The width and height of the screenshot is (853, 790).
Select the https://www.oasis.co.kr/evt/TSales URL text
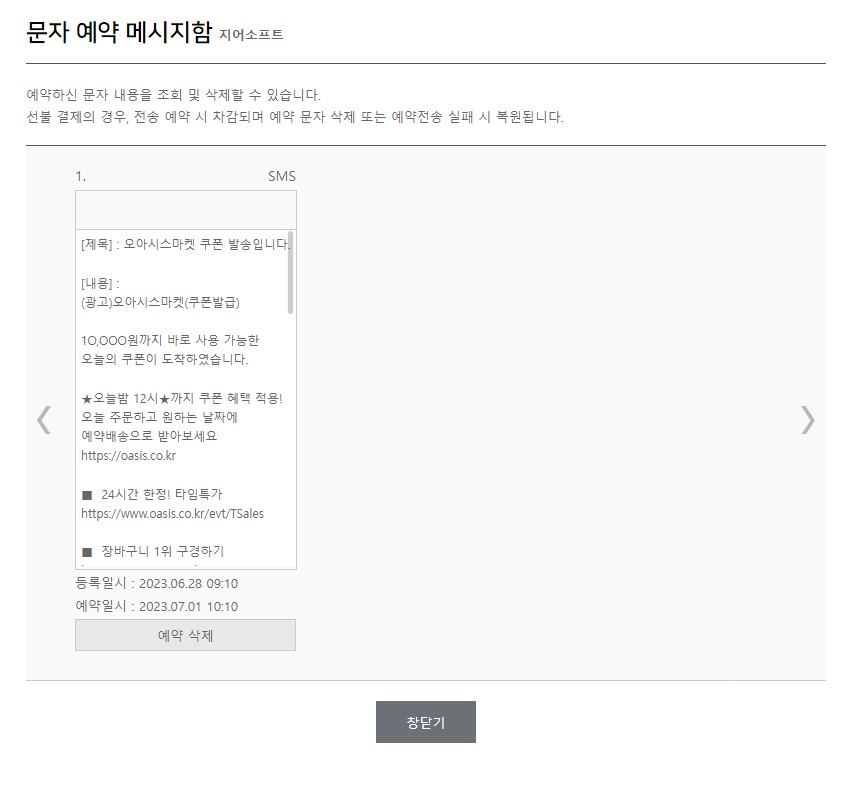point(172,514)
